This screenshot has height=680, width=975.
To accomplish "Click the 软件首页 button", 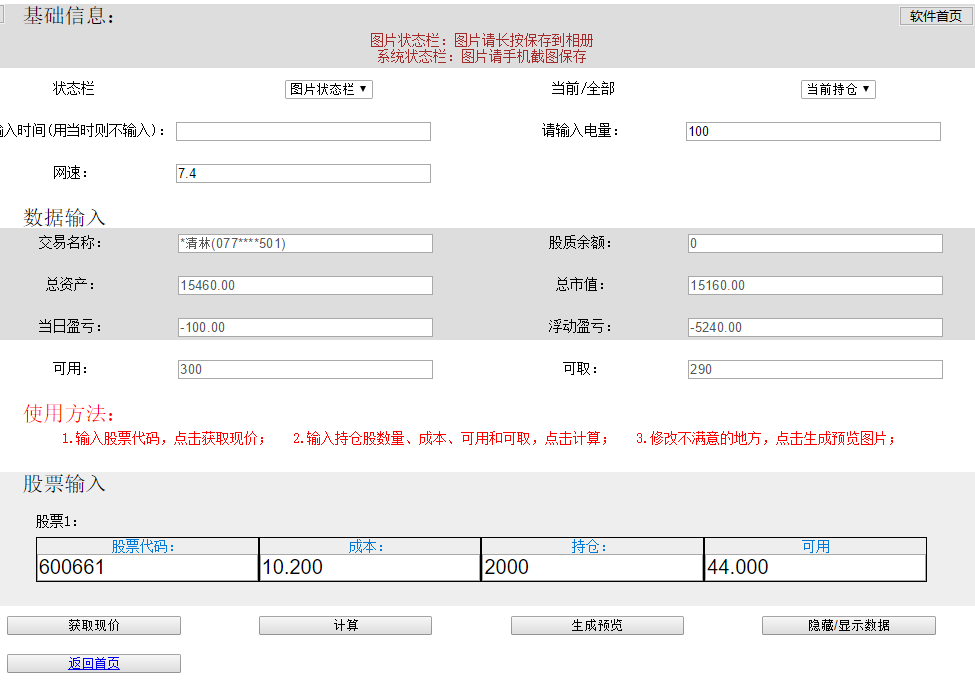I will (x=935, y=16).
